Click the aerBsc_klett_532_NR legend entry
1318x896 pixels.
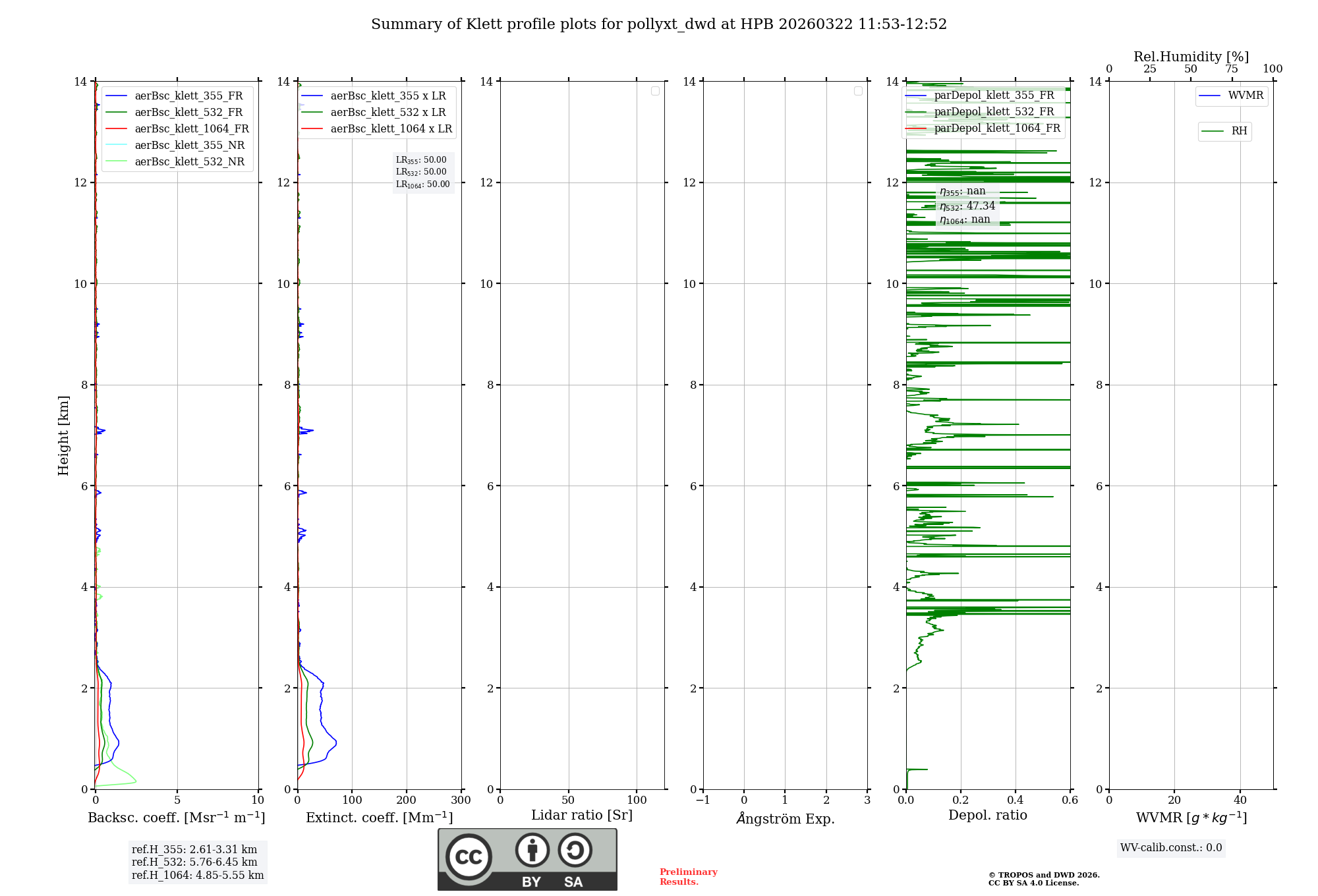[189, 161]
